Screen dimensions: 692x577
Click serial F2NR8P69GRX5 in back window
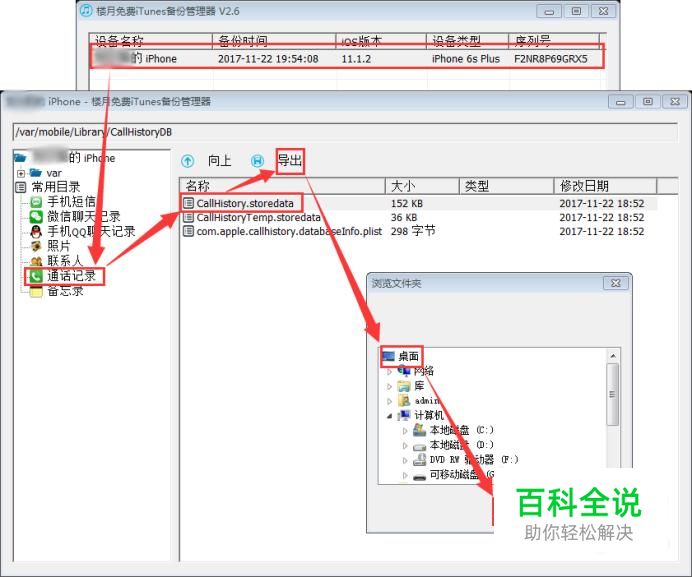[x=551, y=59]
